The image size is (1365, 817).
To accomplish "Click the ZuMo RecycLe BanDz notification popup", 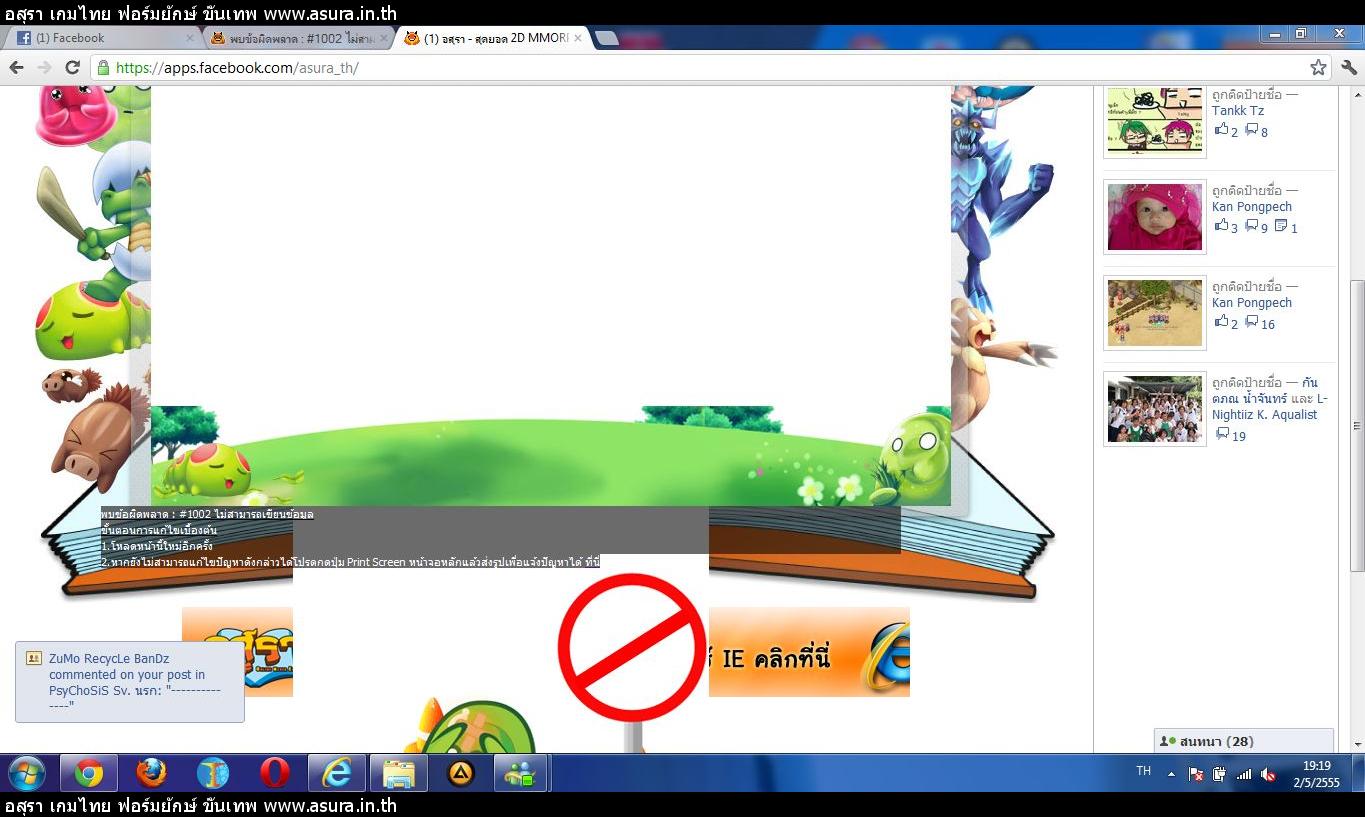I will point(130,682).
